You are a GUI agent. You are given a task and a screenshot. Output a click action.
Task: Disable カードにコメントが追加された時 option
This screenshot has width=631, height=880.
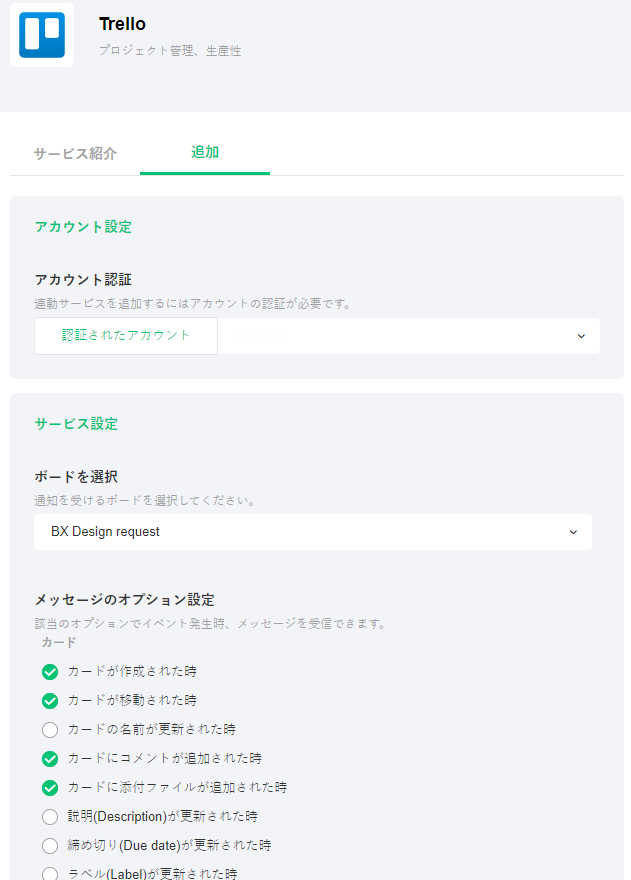(x=50, y=759)
